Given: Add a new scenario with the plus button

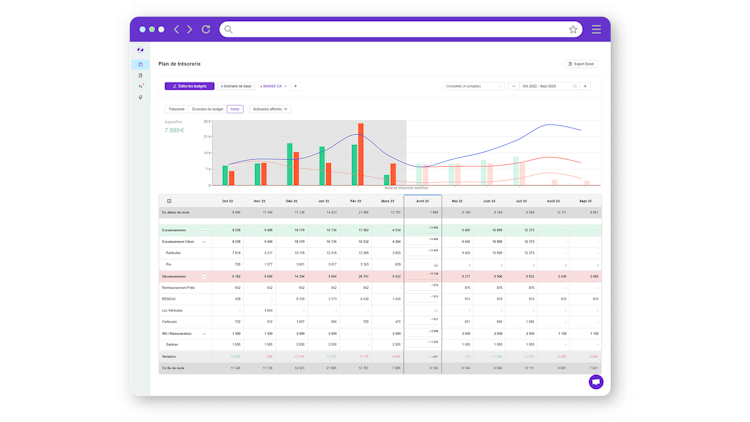Looking at the screenshot, I should [x=295, y=86].
